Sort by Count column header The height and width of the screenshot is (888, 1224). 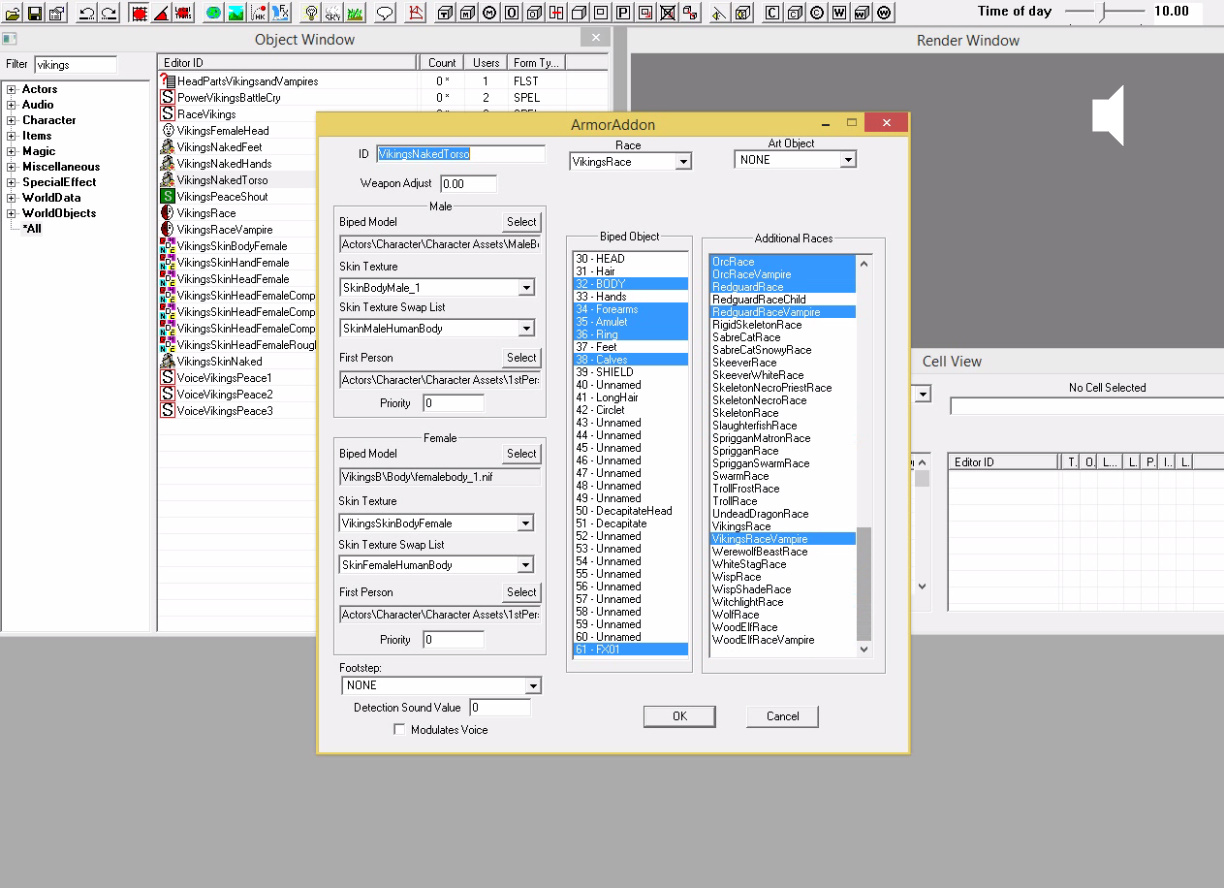point(443,63)
